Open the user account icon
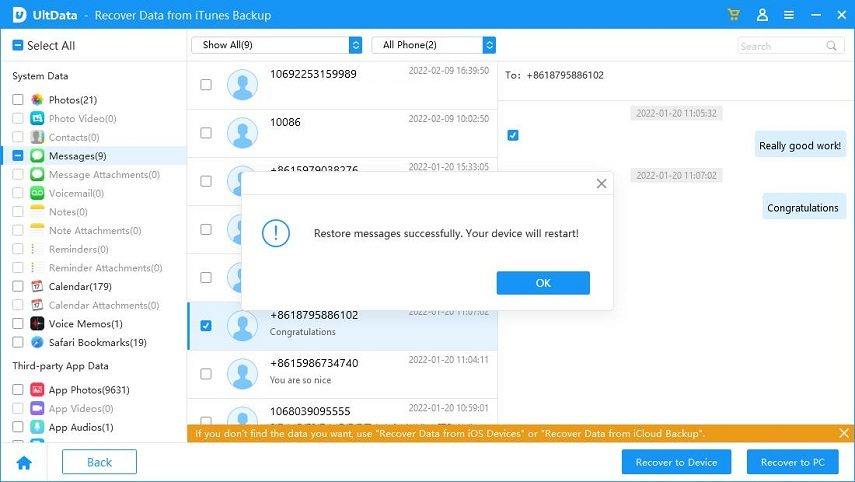This screenshot has height=482, width=855. point(762,15)
